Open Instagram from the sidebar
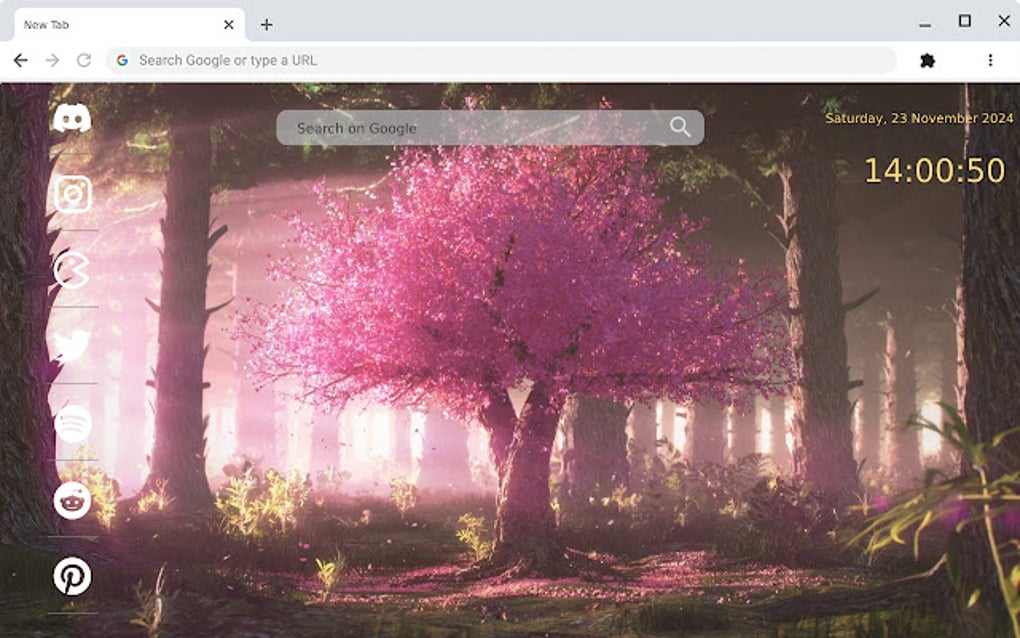Image resolution: width=1020 pixels, height=638 pixels. pos(71,194)
